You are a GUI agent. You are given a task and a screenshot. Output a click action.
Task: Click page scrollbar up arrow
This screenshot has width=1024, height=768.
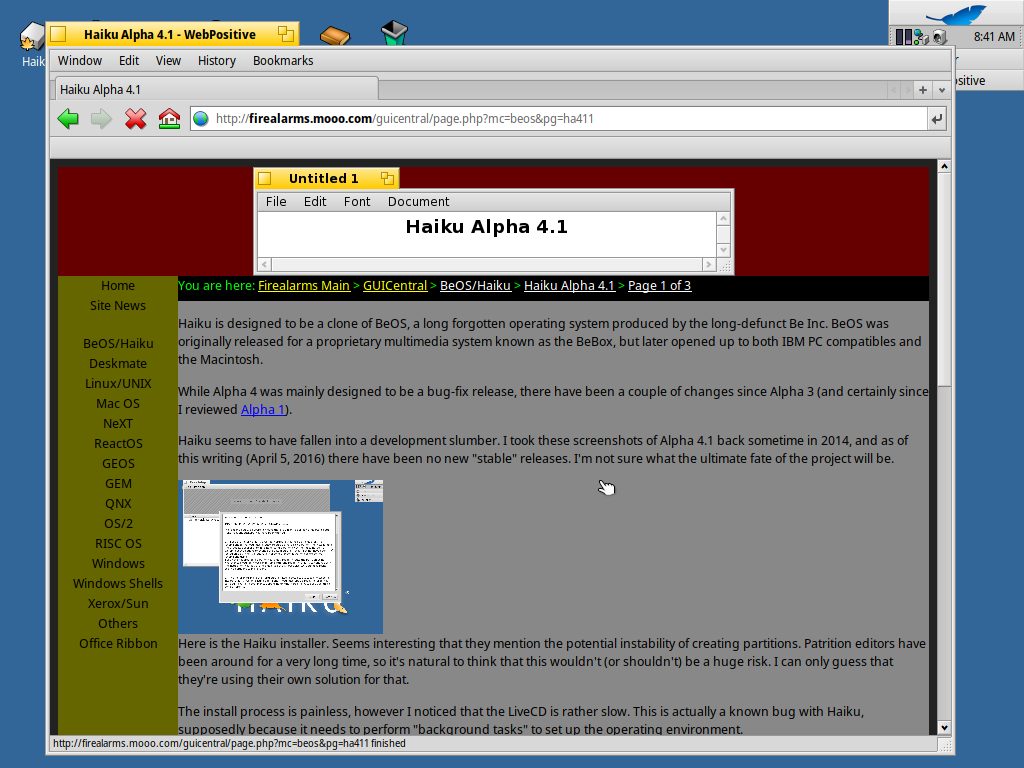[944, 167]
